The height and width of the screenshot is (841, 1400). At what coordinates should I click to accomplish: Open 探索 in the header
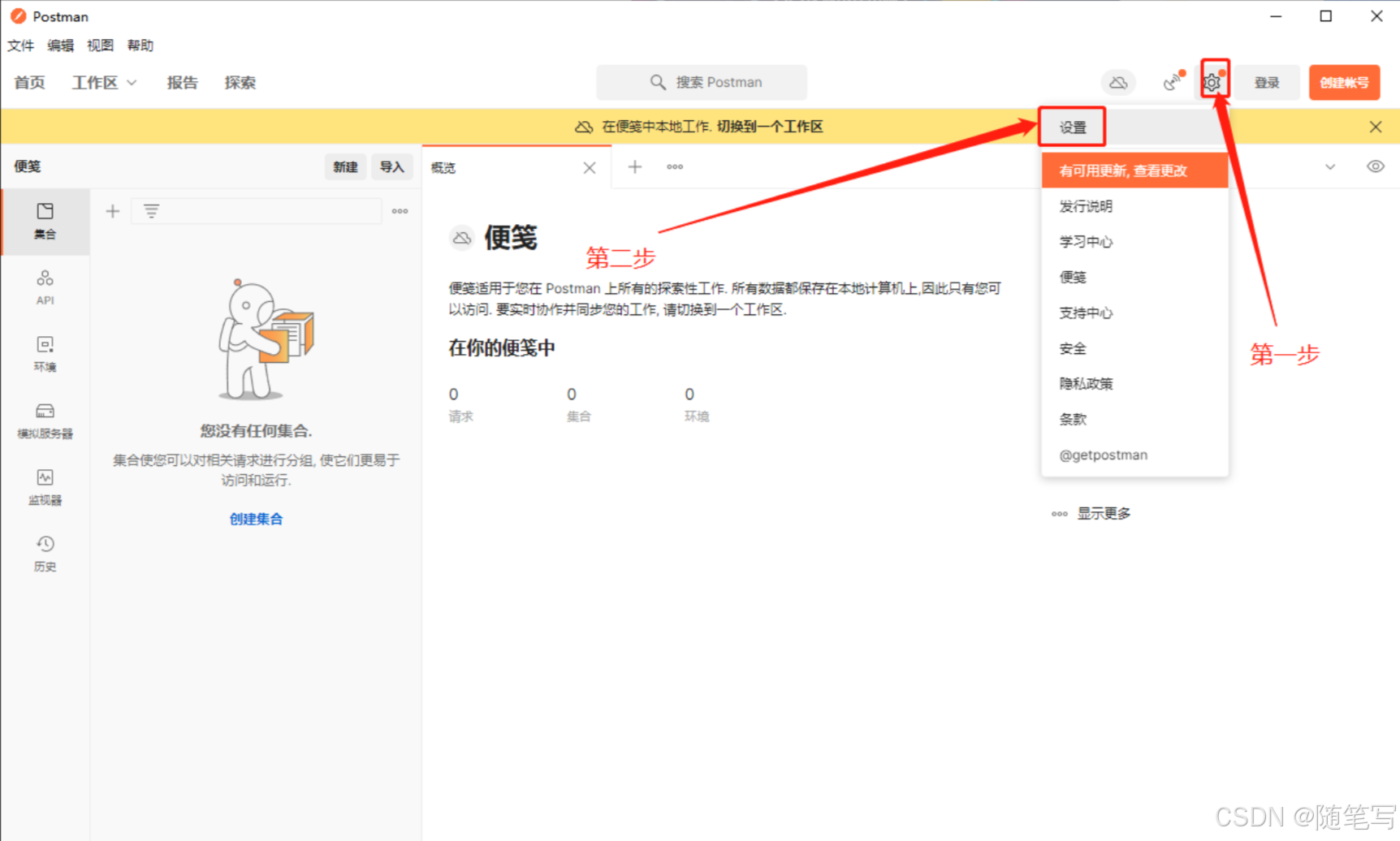[x=240, y=82]
